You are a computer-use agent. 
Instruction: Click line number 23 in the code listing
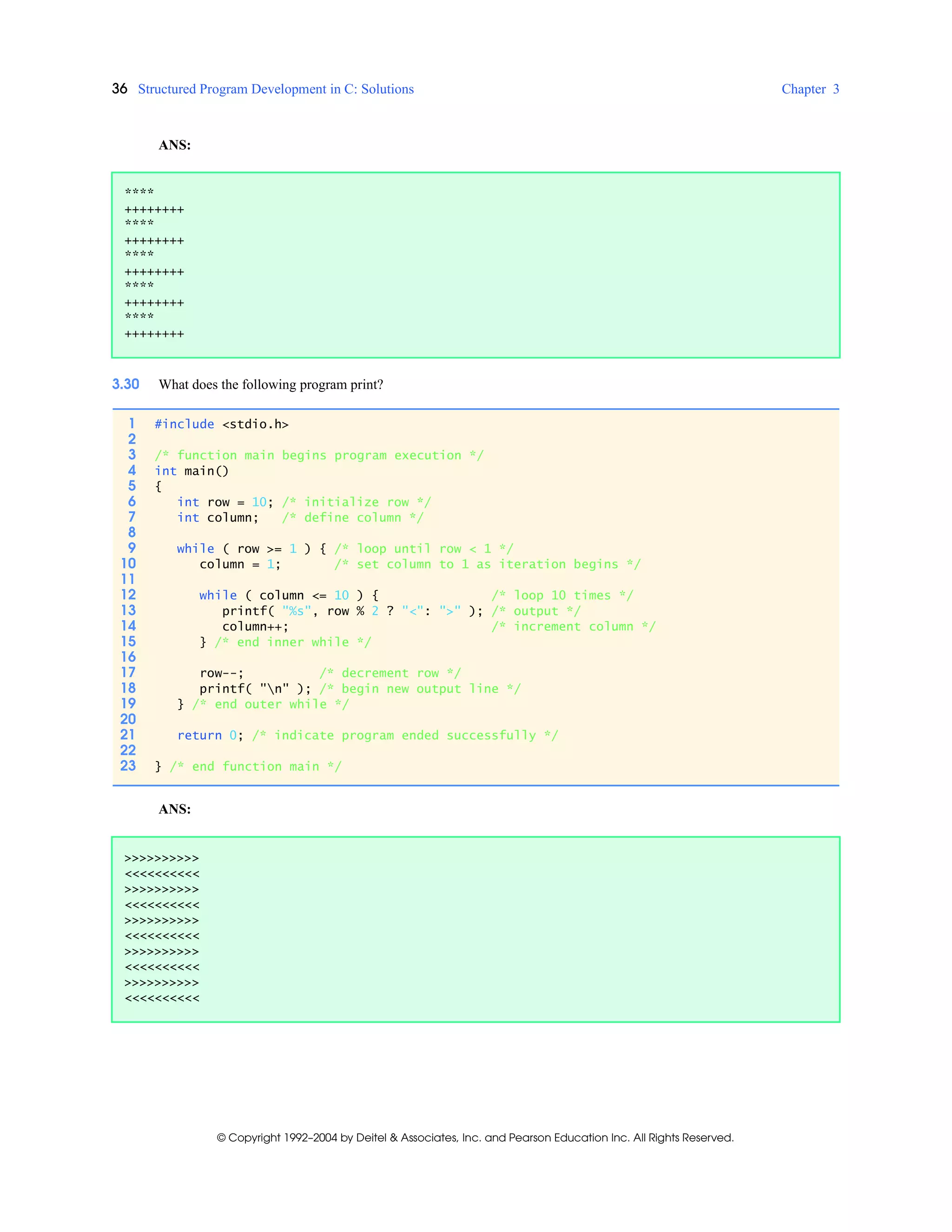click(128, 766)
